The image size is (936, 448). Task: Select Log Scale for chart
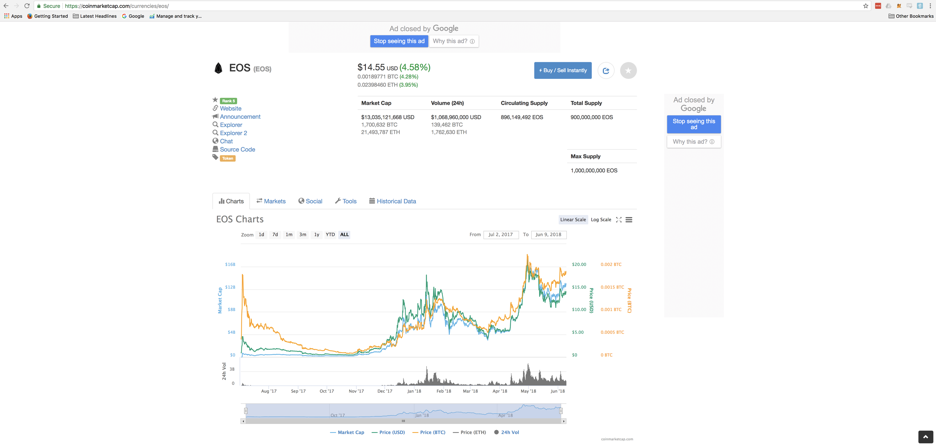pyautogui.click(x=601, y=220)
